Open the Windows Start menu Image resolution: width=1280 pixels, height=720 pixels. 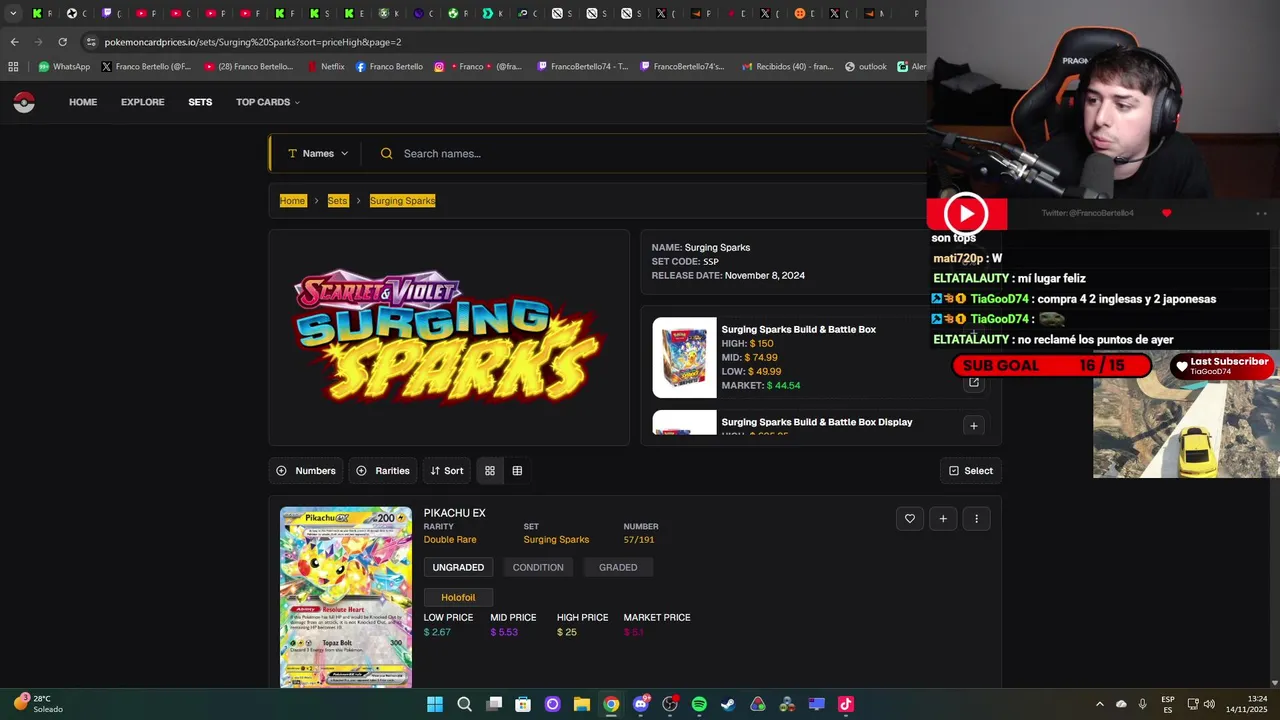pos(435,704)
